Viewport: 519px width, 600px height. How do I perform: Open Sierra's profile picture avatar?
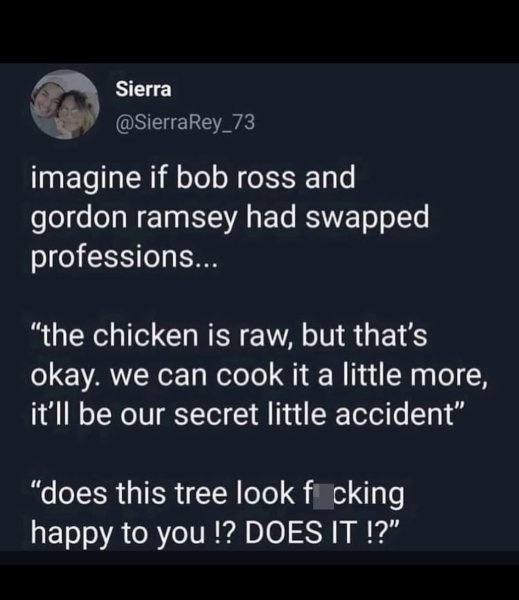click(65, 104)
